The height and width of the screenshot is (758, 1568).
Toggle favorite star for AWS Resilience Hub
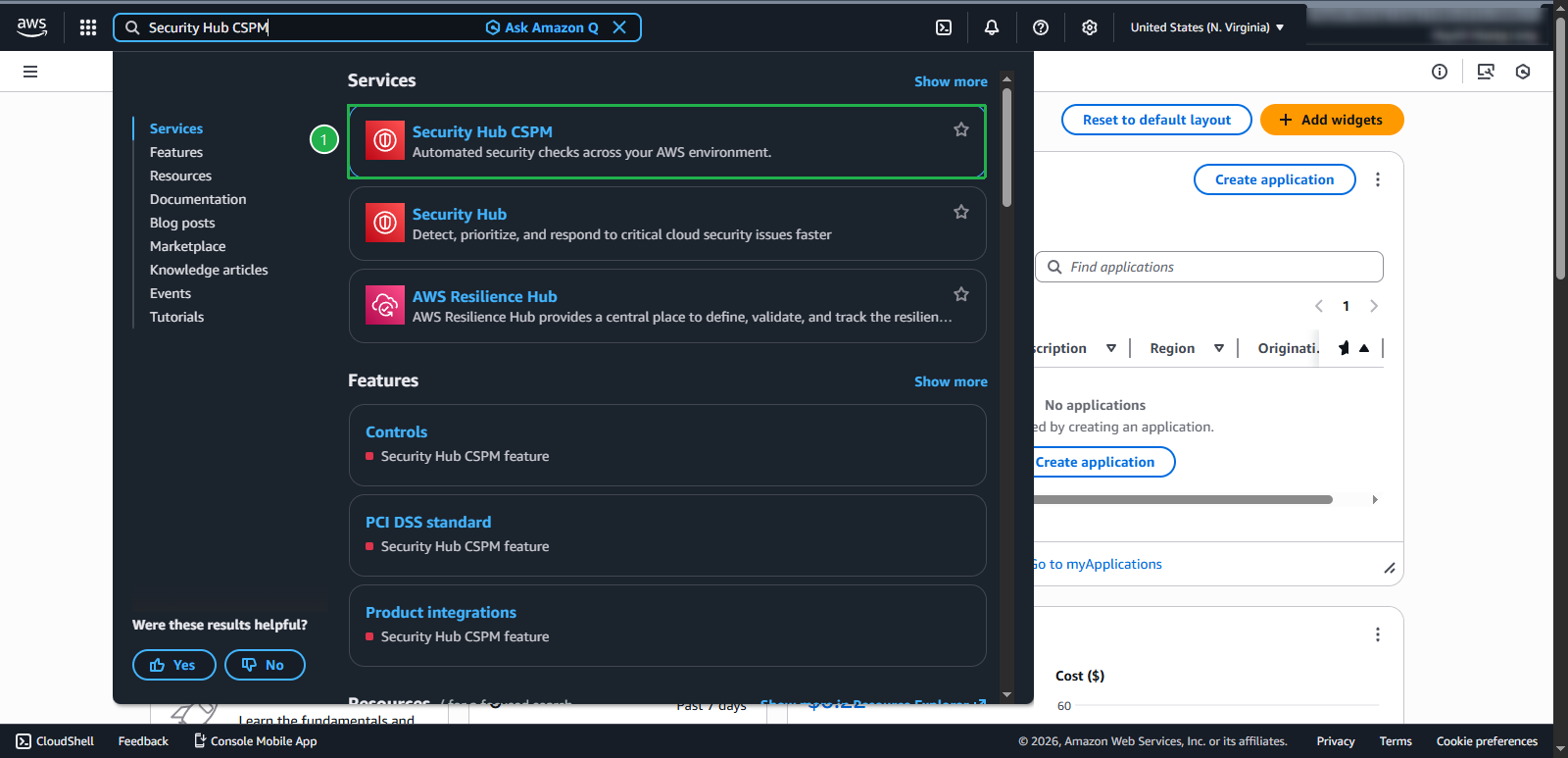961,294
